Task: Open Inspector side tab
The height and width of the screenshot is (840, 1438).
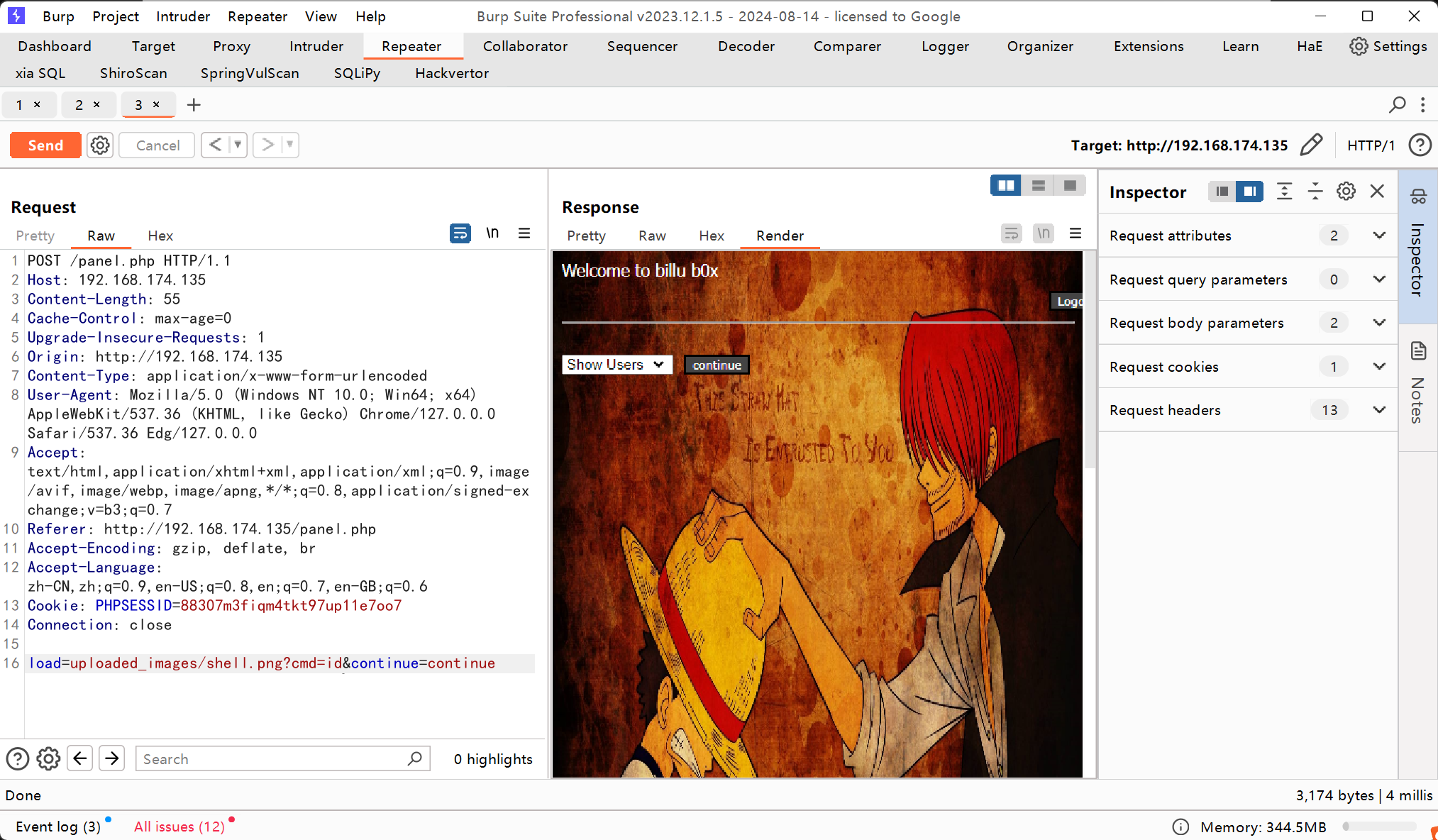Action: (x=1417, y=245)
